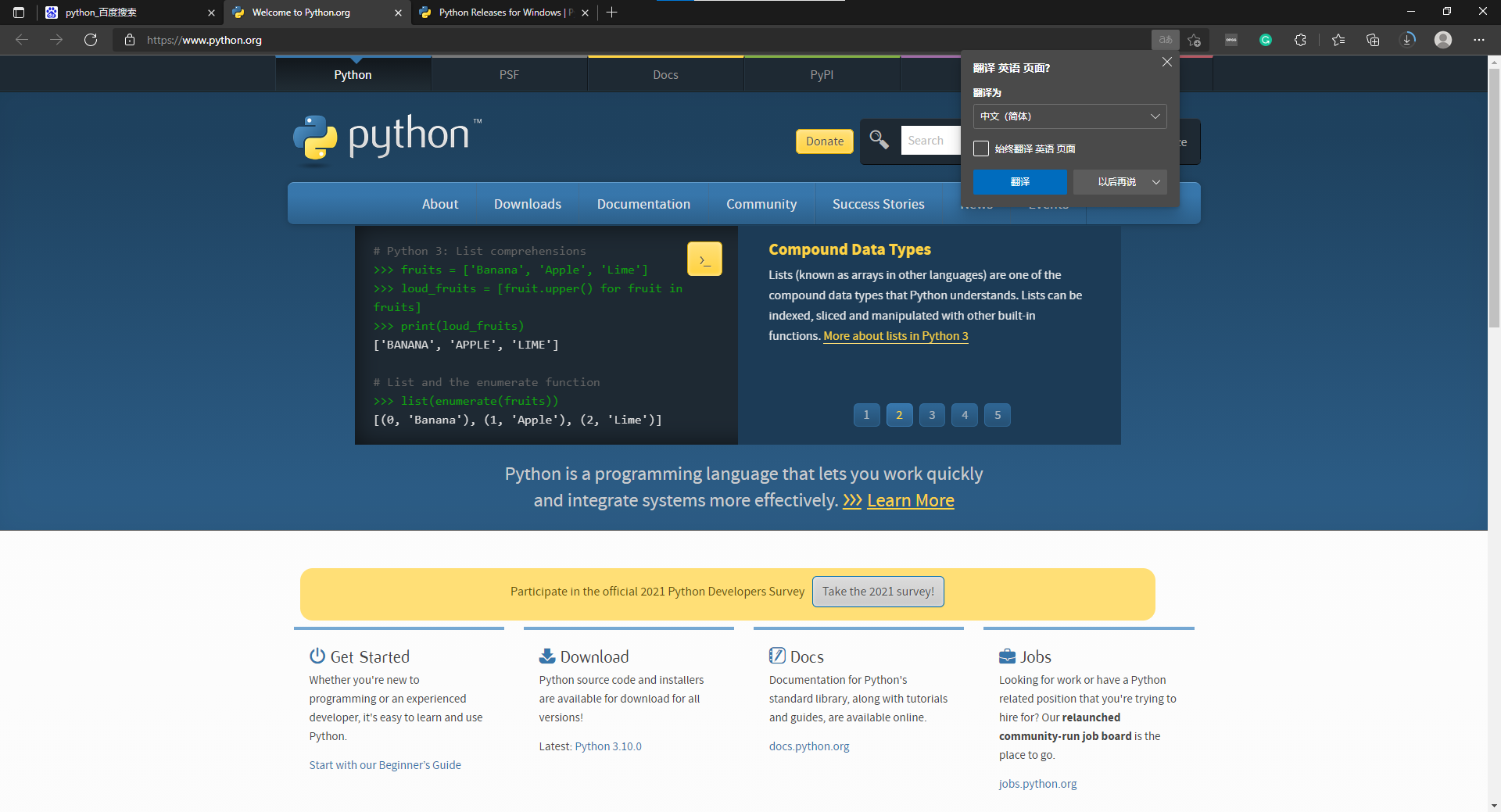Image resolution: width=1501 pixels, height=812 pixels.
Task: Open the Grammarly extension icon
Action: (1266, 40)
